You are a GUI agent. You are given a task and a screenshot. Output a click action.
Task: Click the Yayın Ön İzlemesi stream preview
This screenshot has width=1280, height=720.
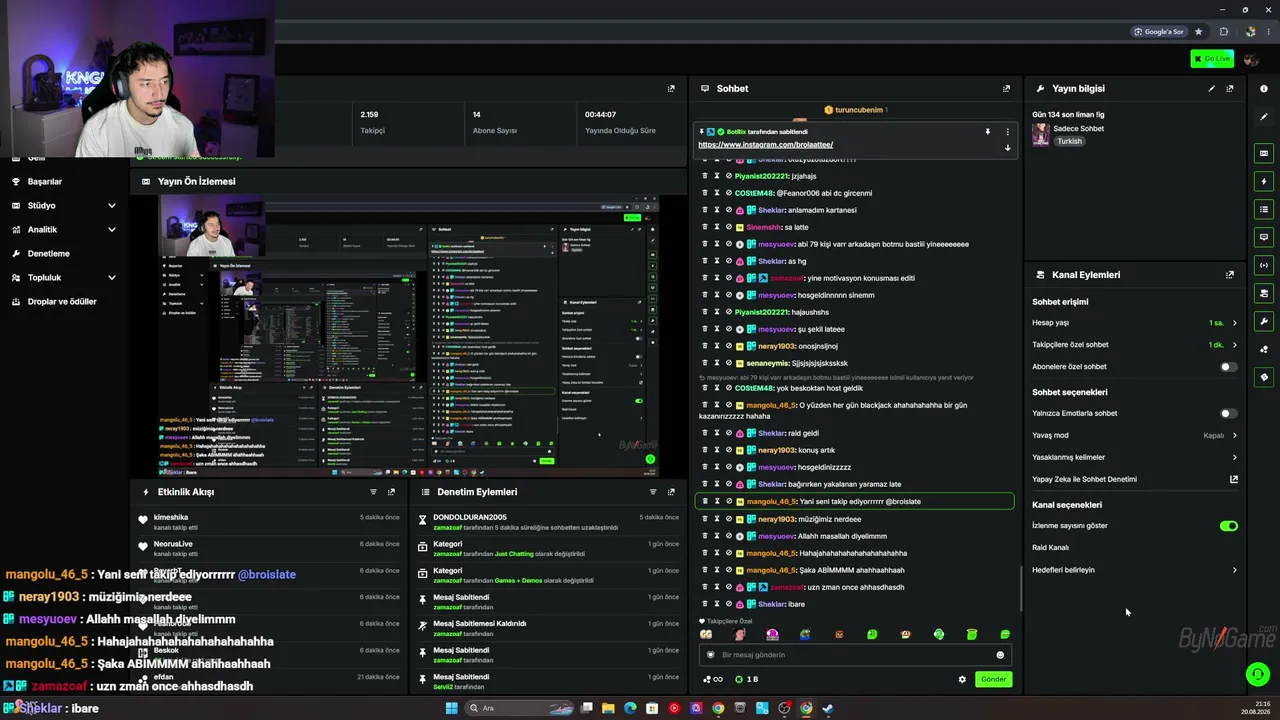[x=409, y=337]
